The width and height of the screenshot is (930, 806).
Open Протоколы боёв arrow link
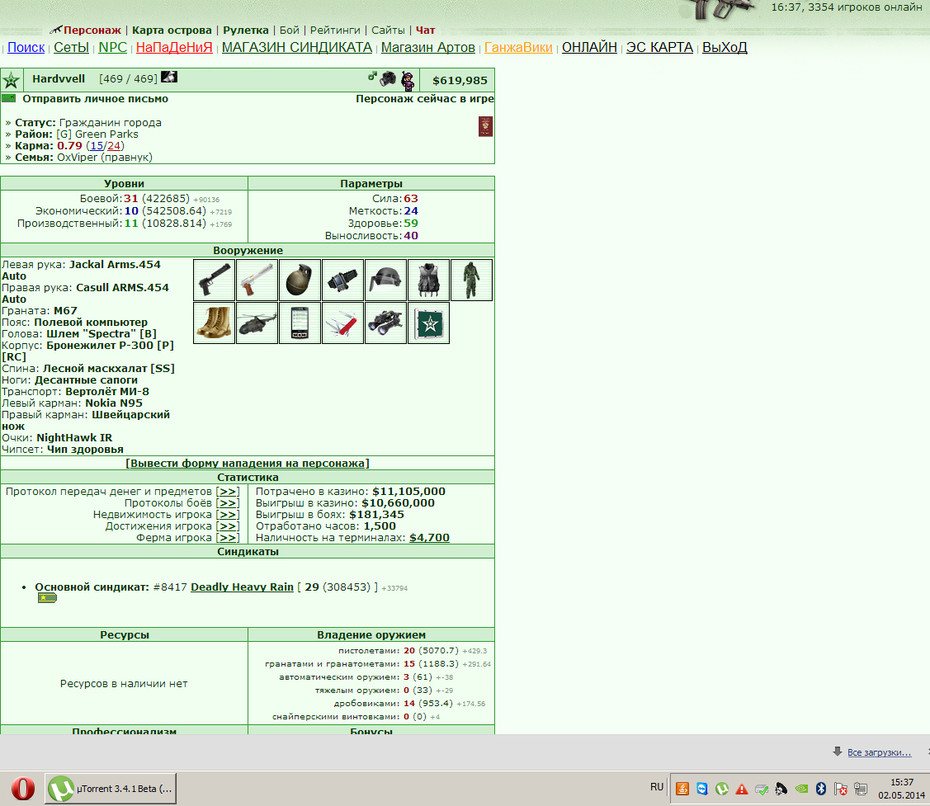(228, 503)
